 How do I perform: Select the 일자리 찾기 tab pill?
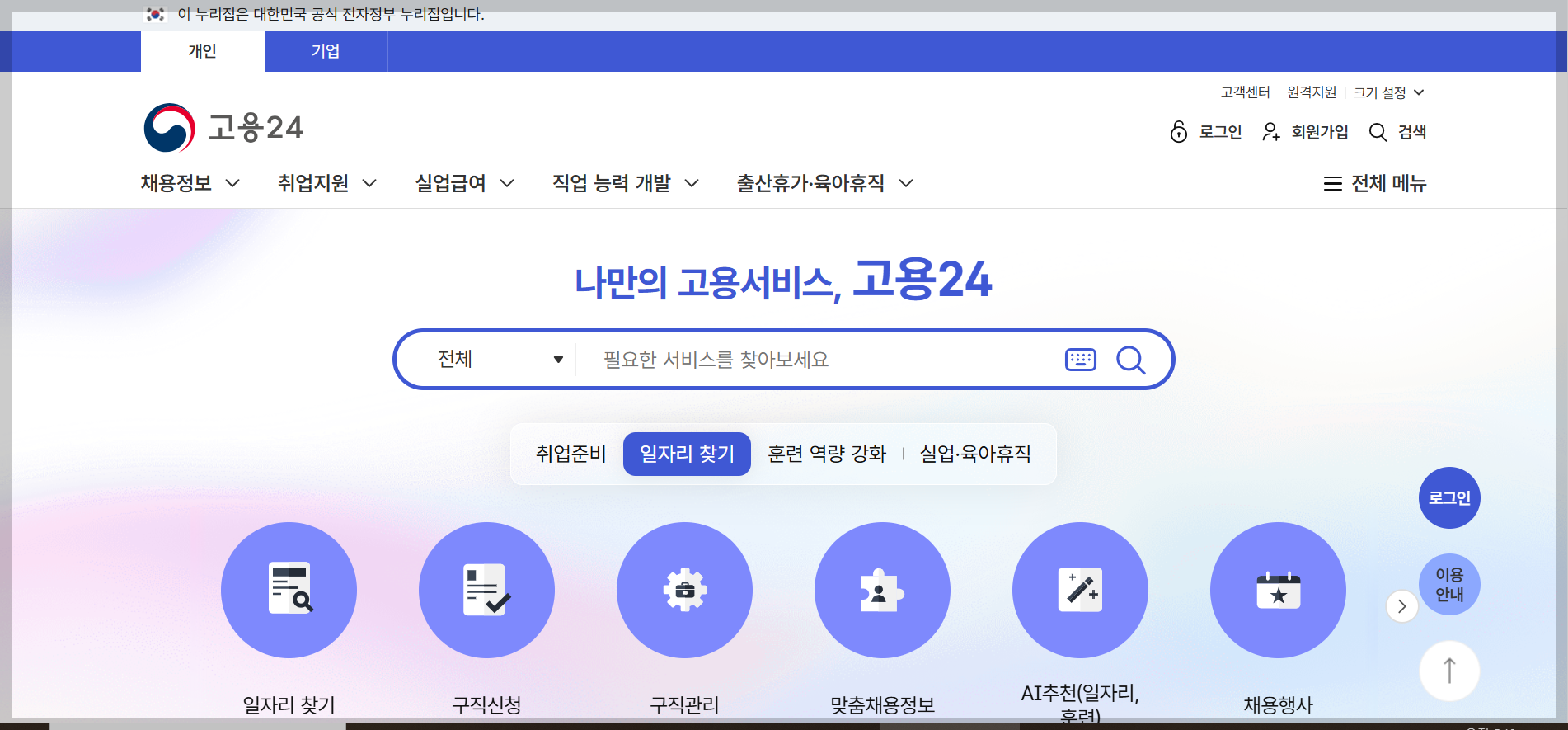click(x=687, y=454)
